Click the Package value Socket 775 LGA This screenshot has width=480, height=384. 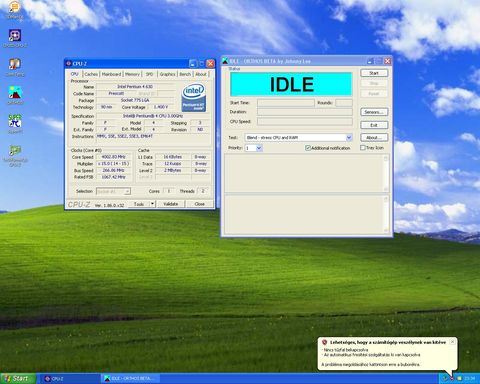click(135, 100)
